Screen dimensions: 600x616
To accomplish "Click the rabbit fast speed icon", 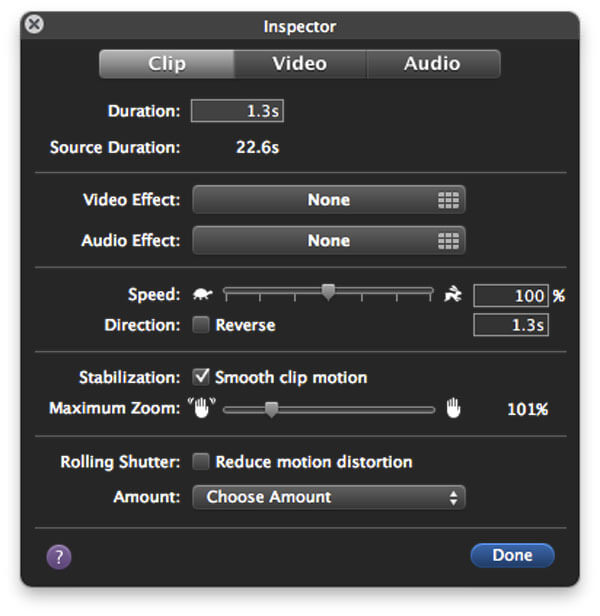I will (x=453, y=294).
